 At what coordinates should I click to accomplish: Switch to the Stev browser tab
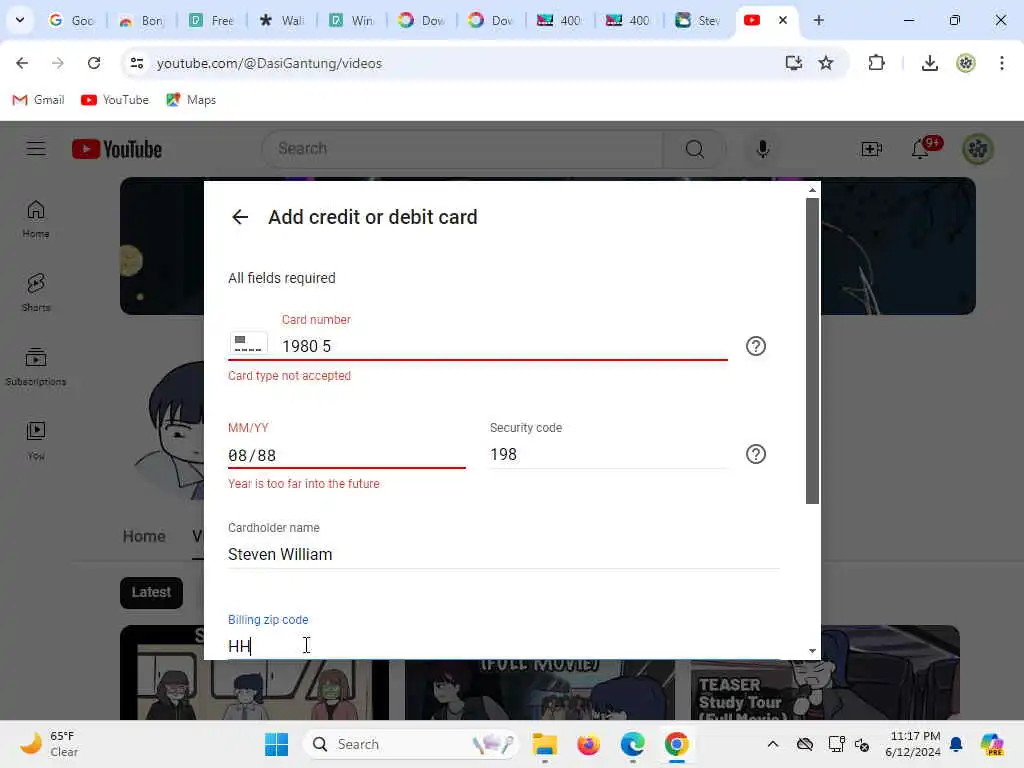coord(698,20)
